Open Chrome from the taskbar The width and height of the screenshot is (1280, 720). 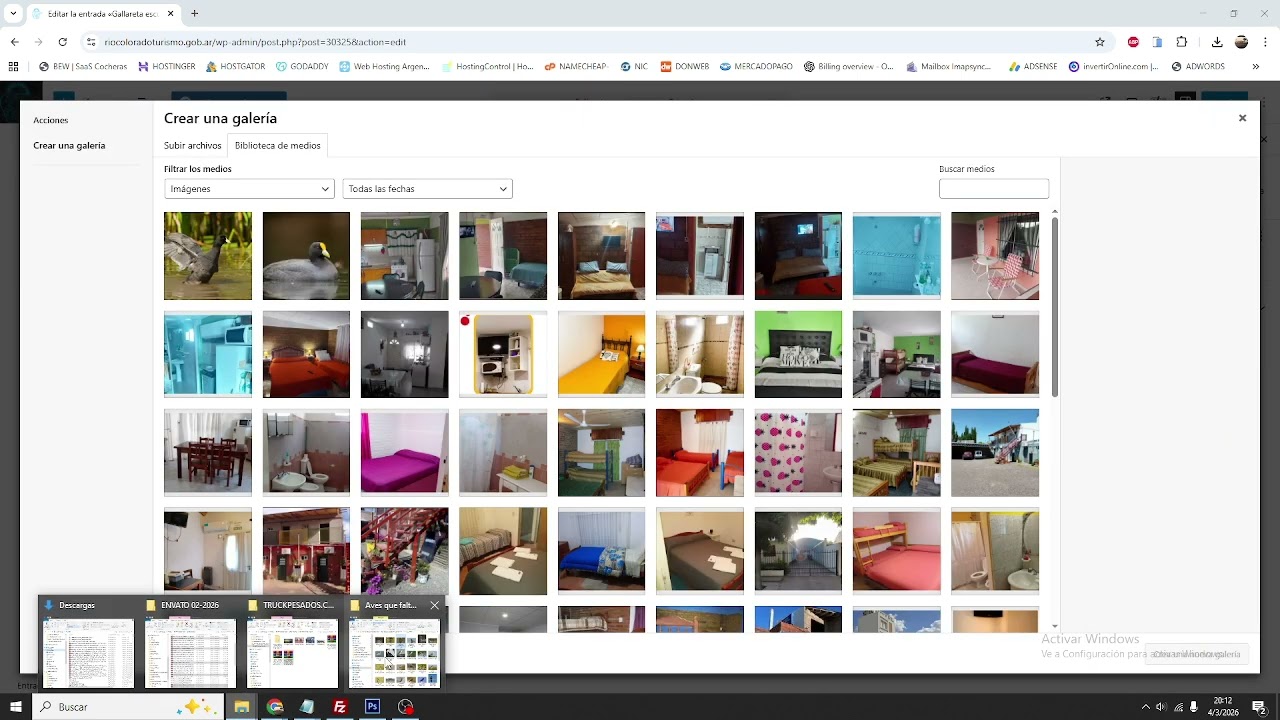[x=275, y=706]
